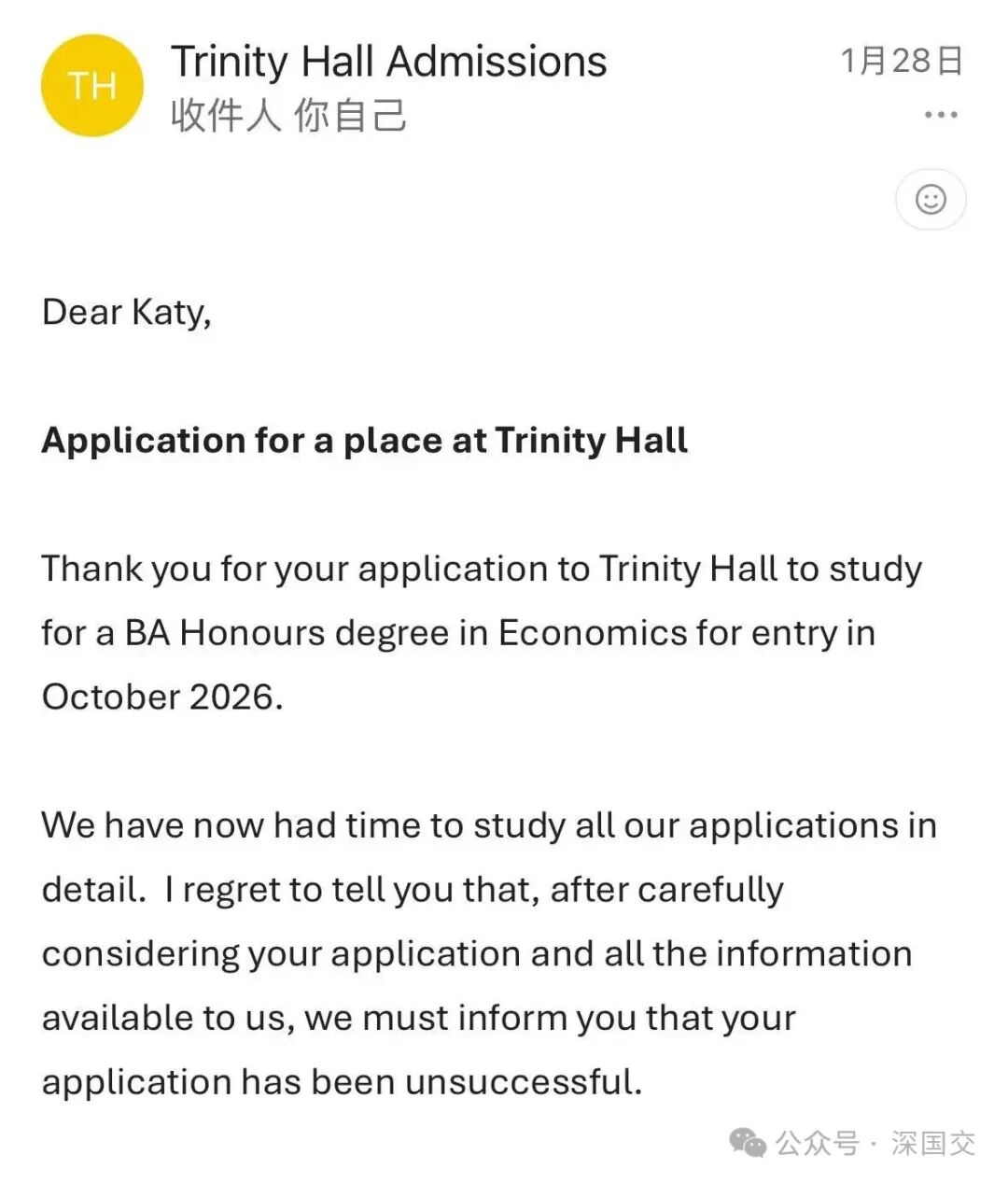Tap the word unsuccessful in the last line
Screen dimensions: 1008x1183
[524, 1081]
